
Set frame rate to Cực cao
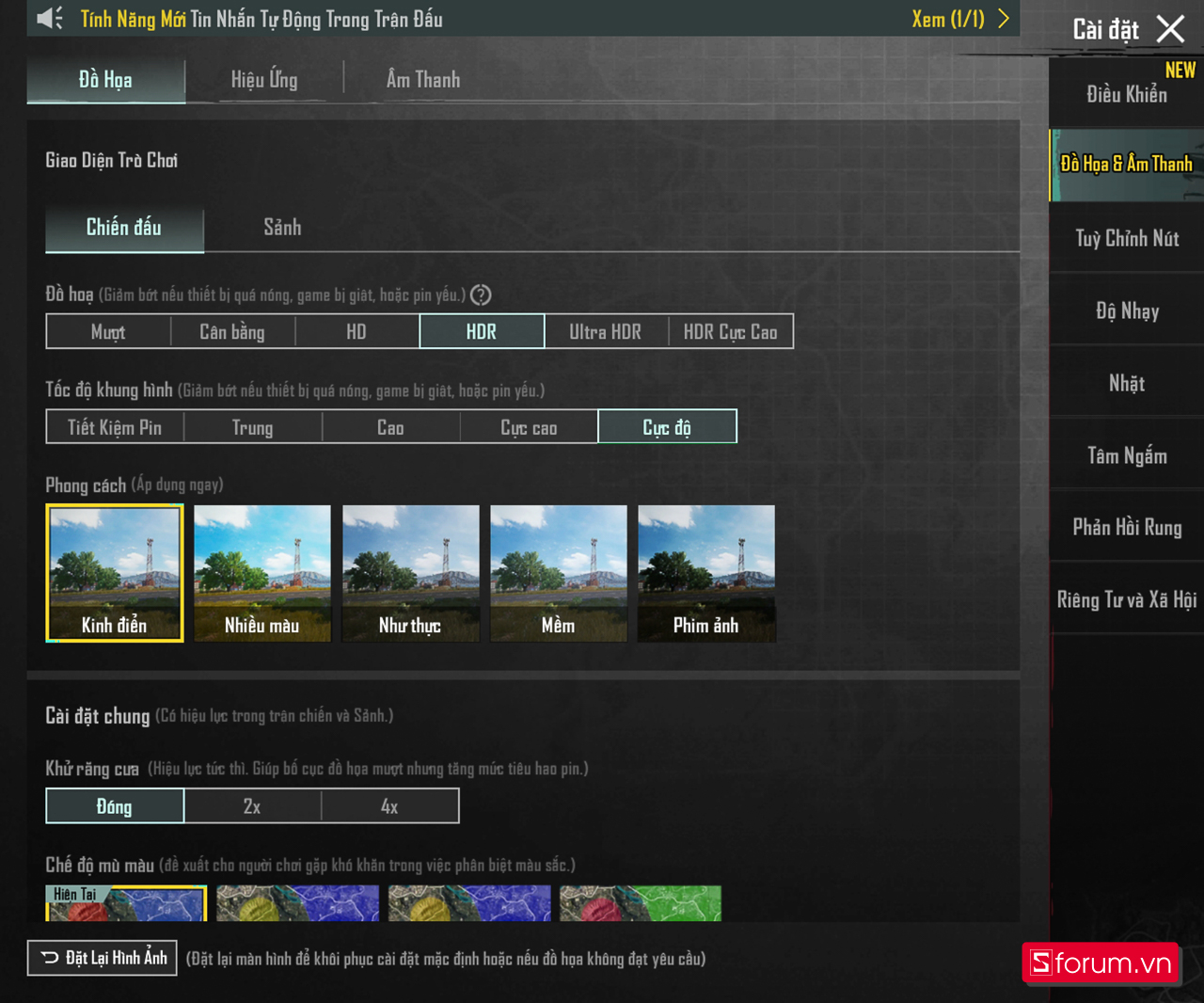pyautogui.click(x=529, y=428)
